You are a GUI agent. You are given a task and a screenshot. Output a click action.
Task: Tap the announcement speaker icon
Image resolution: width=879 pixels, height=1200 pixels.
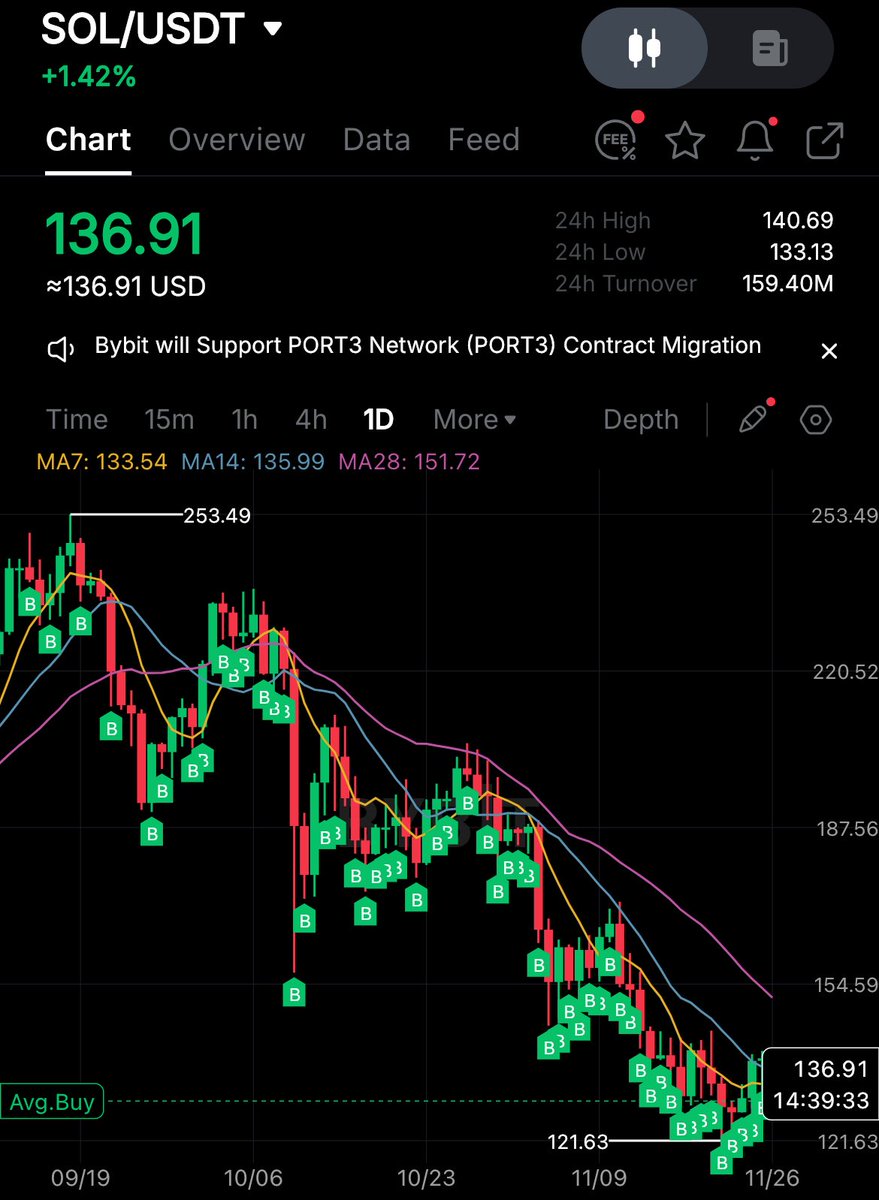pyautogui.click(x=62, y=349)
